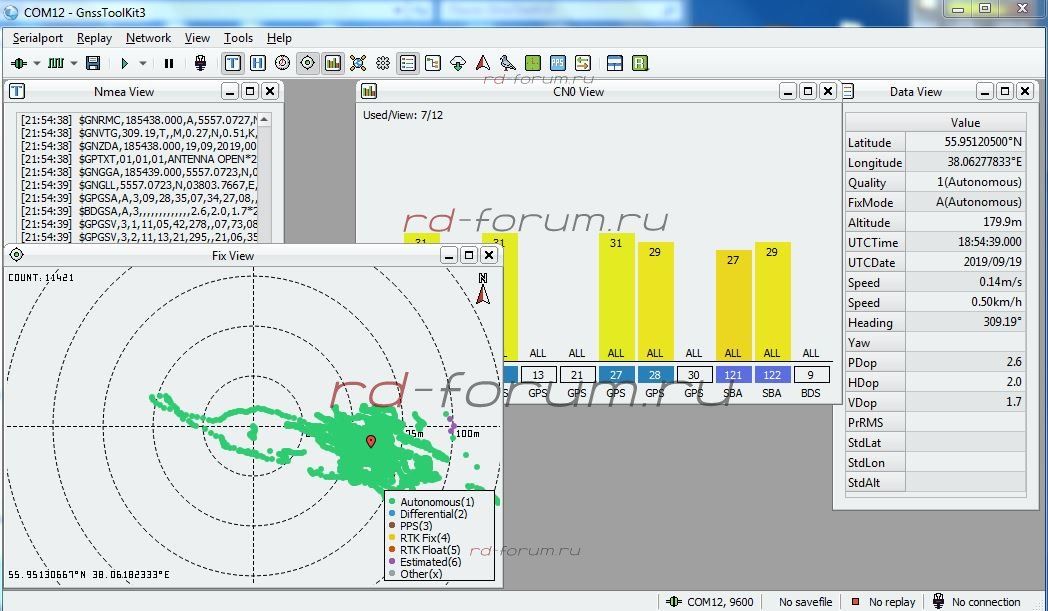Screen dimensions: 1048x611
Task: Open dropdown arrow beside the baud rate icon
Action: click(x=72, y=63)
